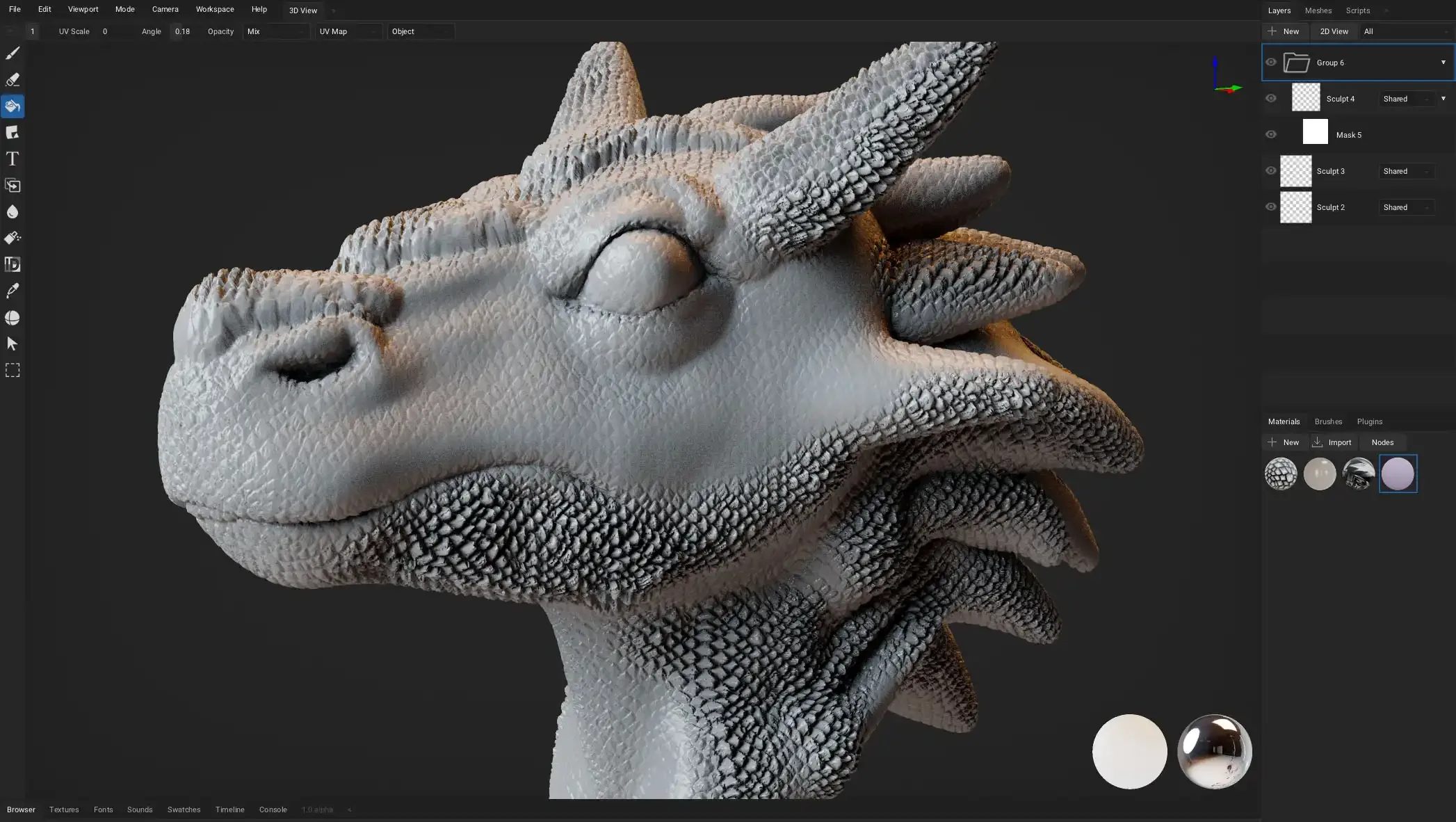Open Shared dropdown for Sculpt 4

click(1407, 99)
